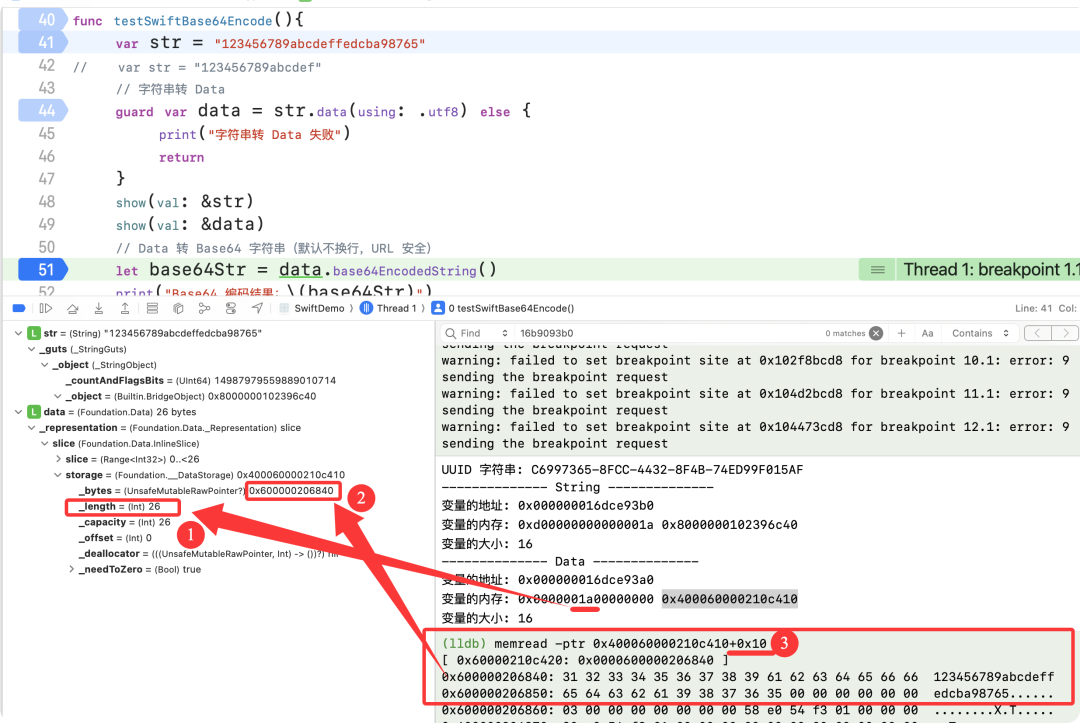This screenshot has width=1080, height=723.
Task: Toggle breakpoint on line 44
Action: pos(42,110)
